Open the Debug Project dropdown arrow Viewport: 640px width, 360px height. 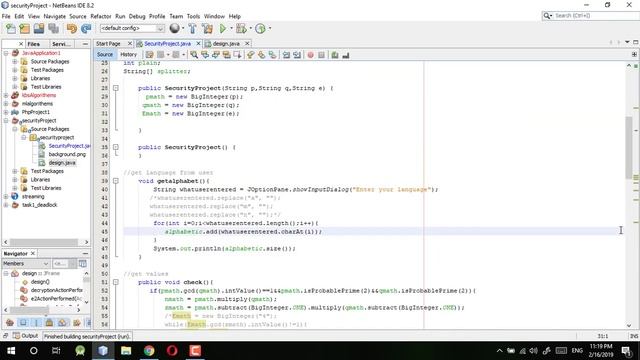(251, 28)
